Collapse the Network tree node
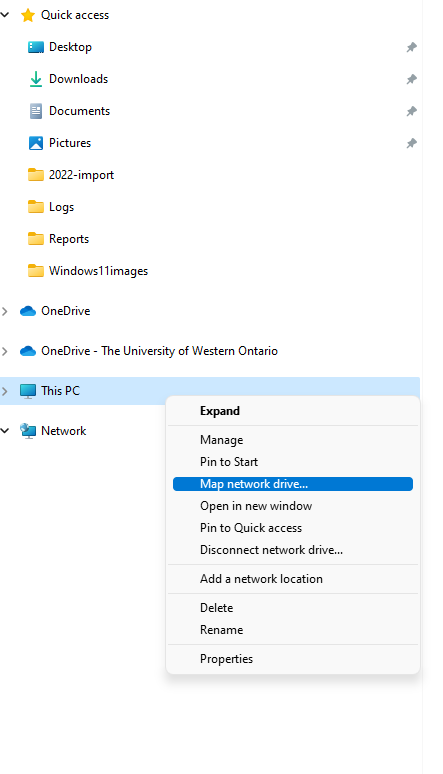Screen dimensions: 443x774 coord(5,431)
